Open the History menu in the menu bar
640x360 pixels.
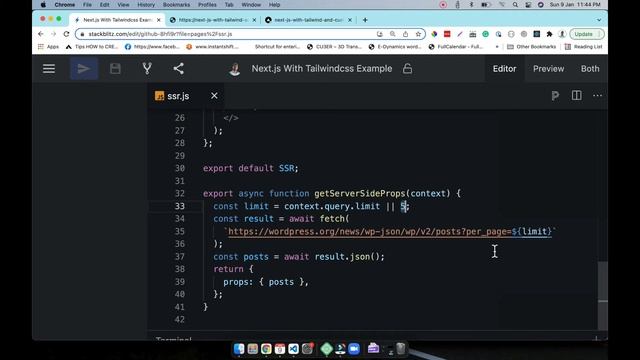[146, 4]
